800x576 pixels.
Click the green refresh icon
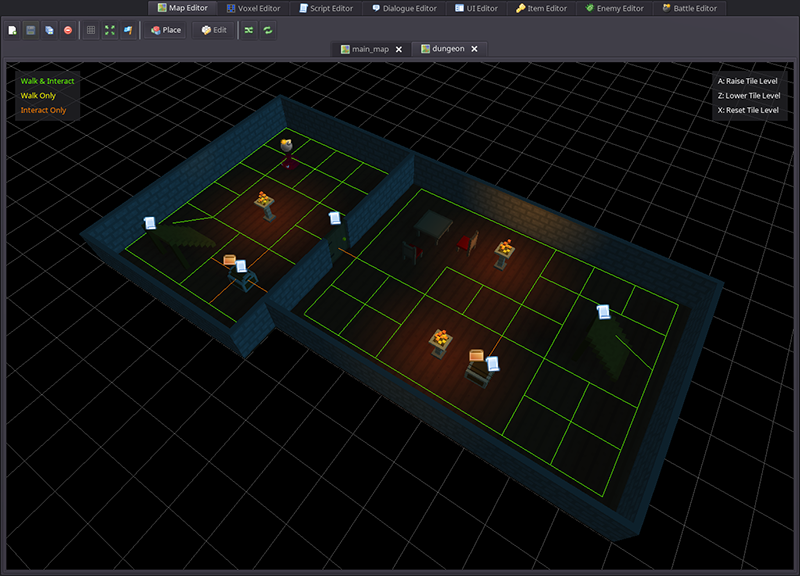click(267, 30)
